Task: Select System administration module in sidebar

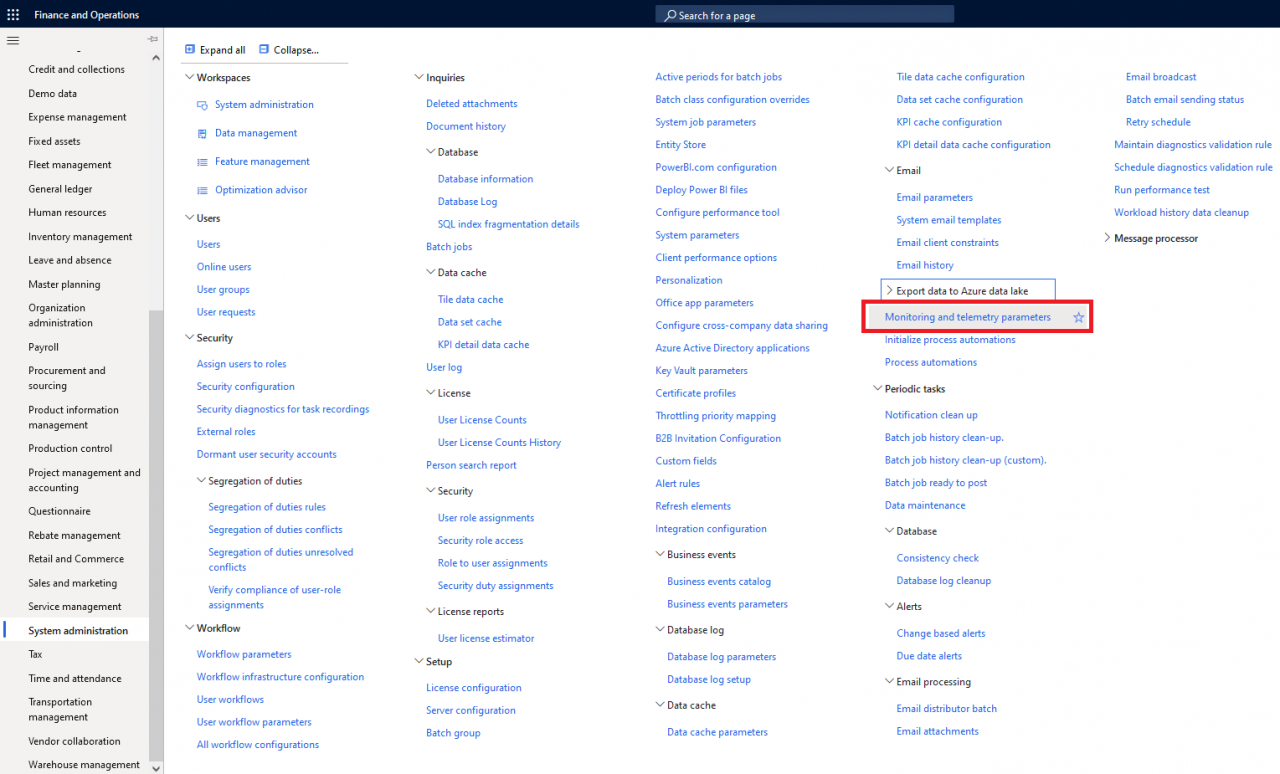Action: point(78,631)
